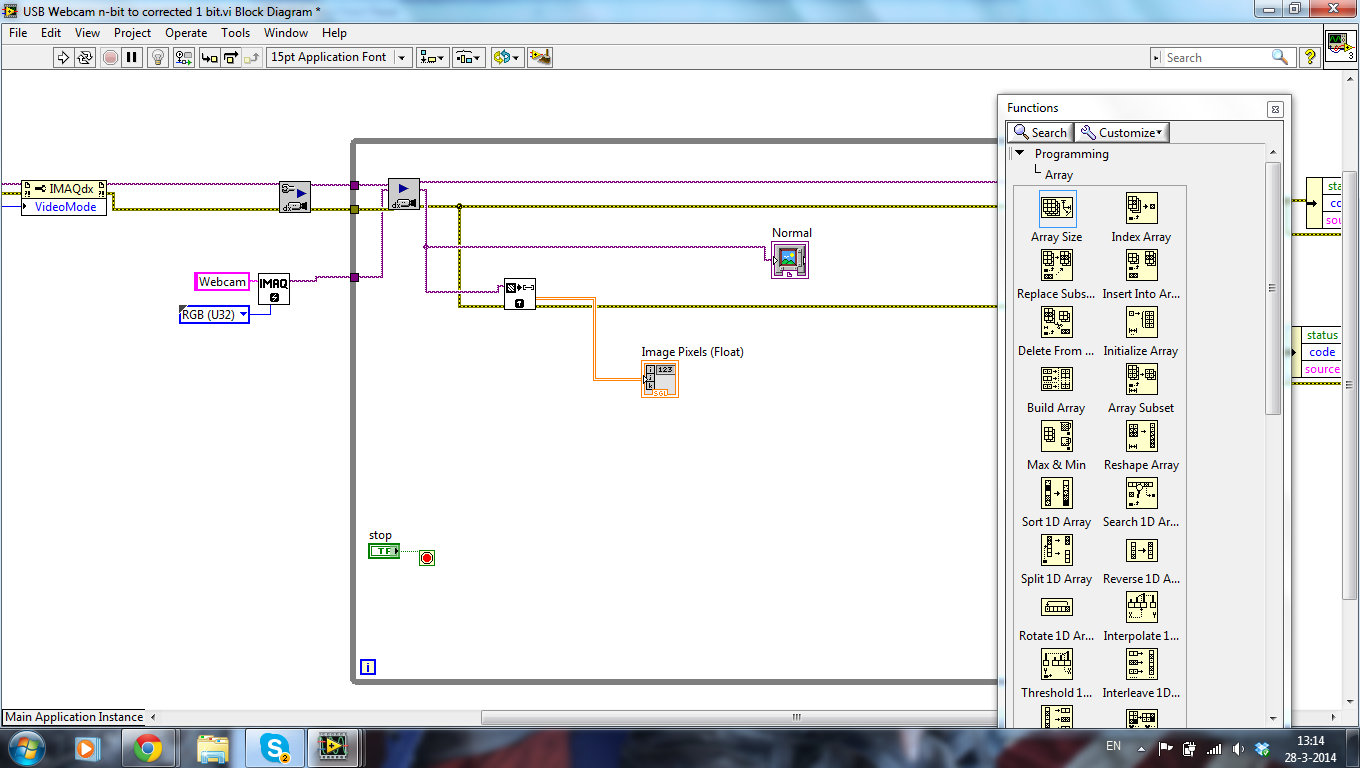Screen dimensions: 1360x768
Task: Open the Operate menu
Action: (186, 33)
